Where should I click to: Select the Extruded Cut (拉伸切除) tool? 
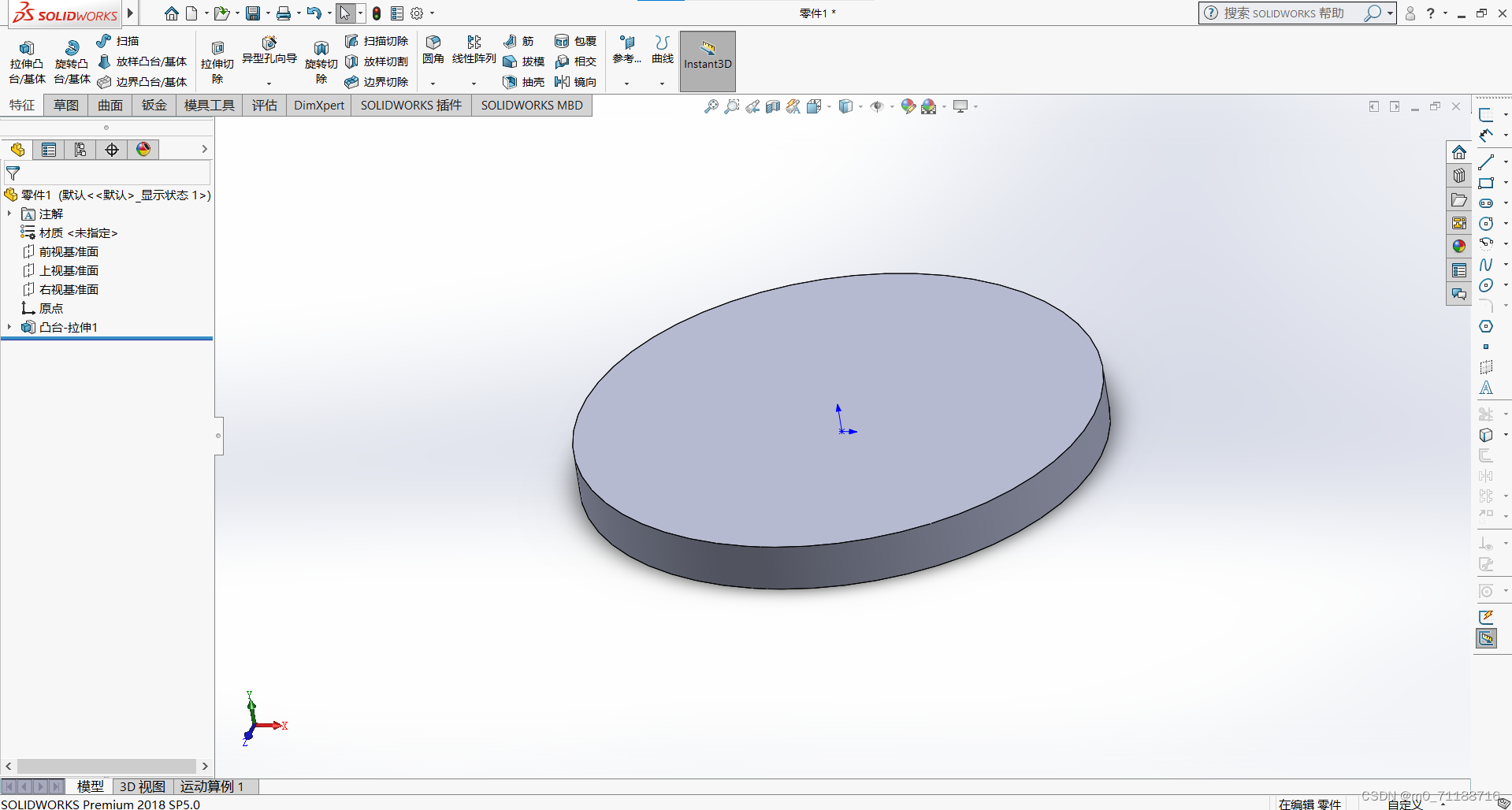(x=217, y=62)
